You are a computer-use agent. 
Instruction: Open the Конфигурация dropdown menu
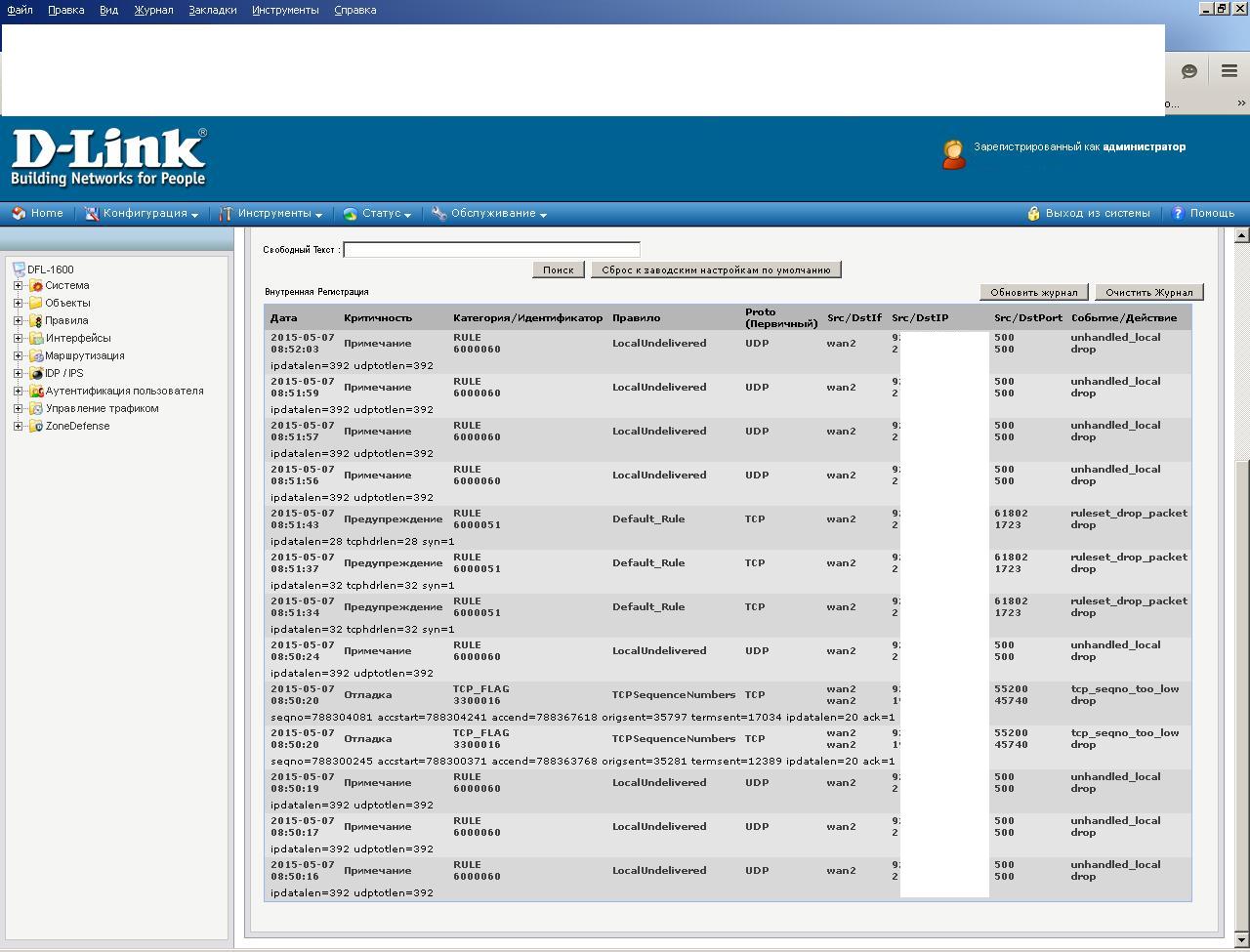[x=142, y=213]
